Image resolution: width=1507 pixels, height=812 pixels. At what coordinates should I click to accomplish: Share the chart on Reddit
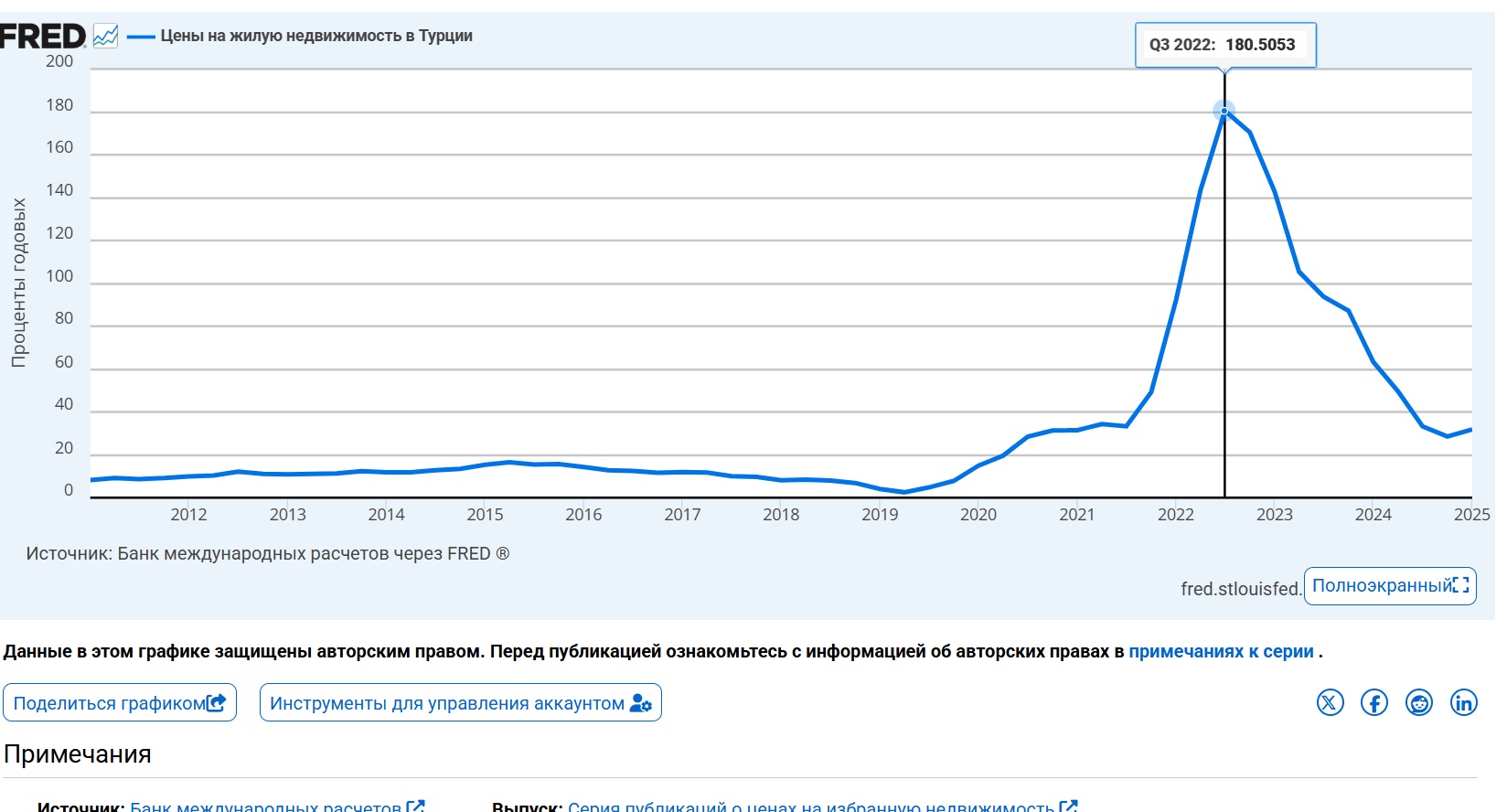(1418, 702)
